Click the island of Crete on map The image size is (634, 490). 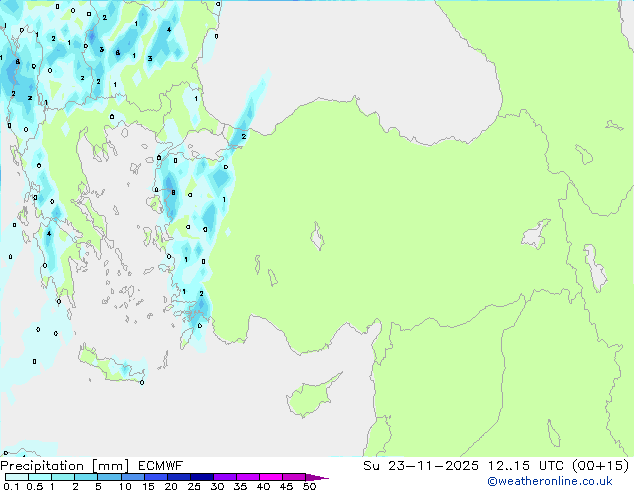tap(113, 367)
